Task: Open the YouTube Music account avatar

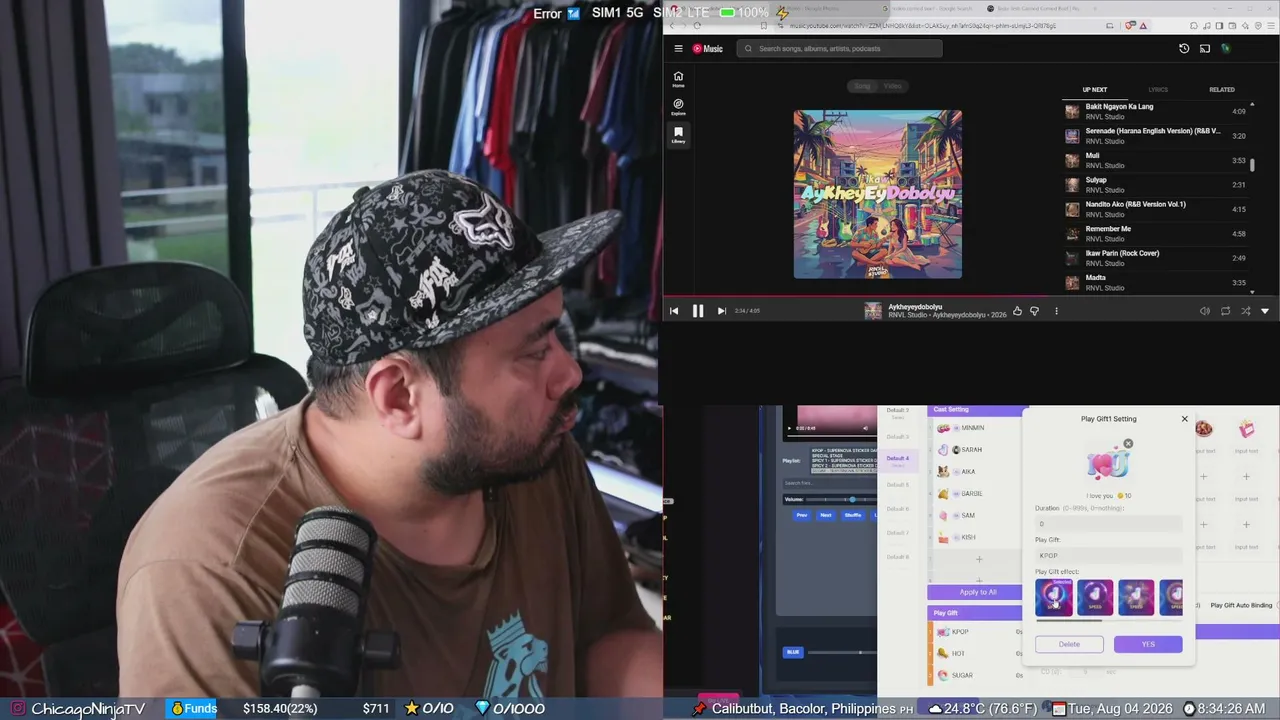Action: (x=1226, y=48)
